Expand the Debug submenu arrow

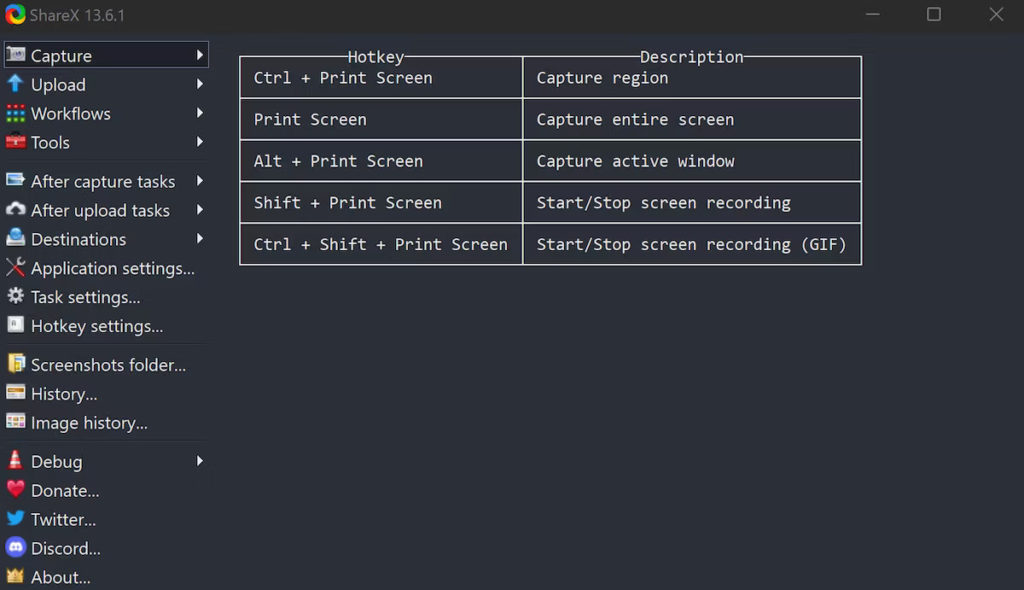pyautogui.click(x=200, y=461)
